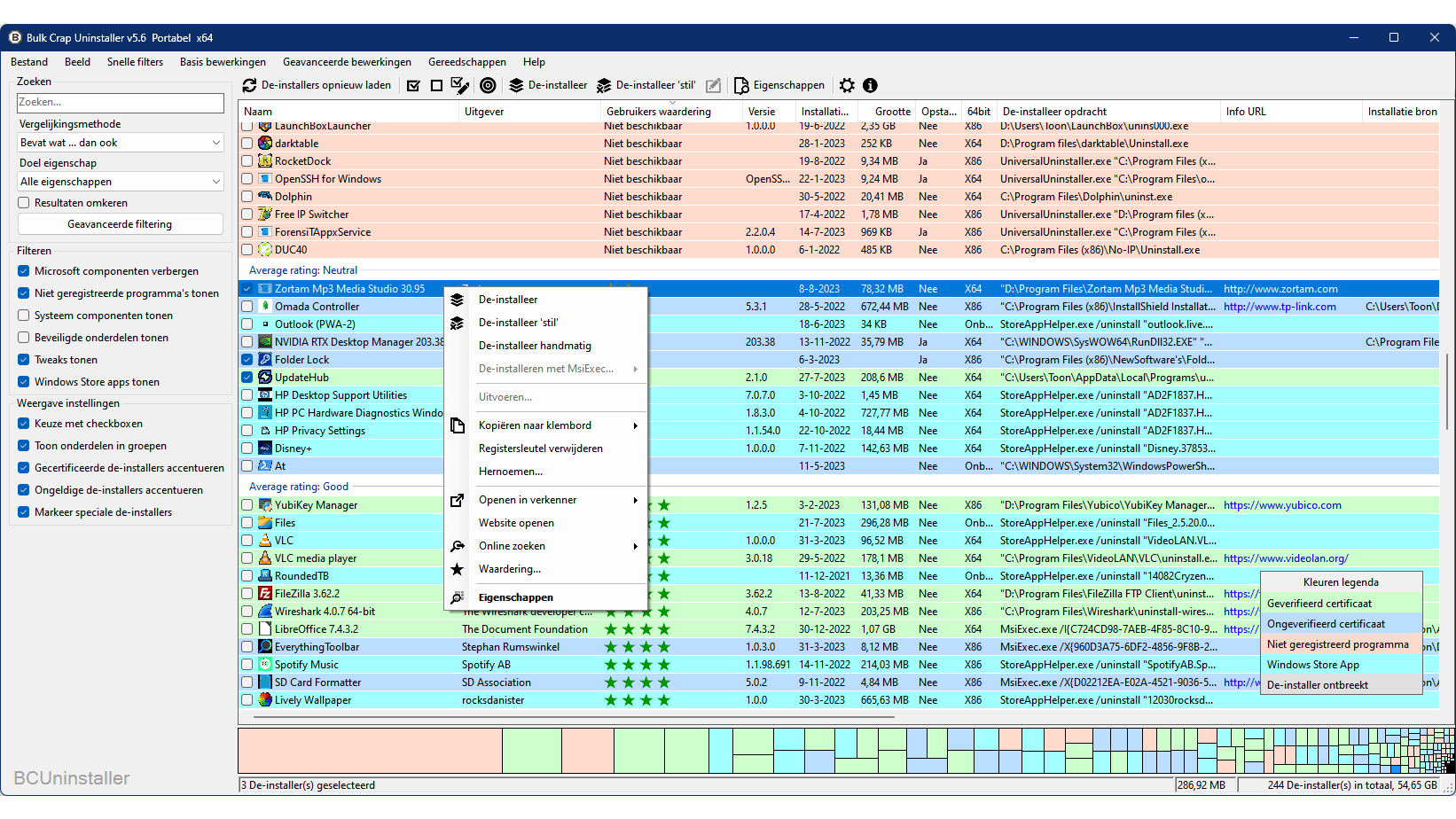This screenshot has height=819, width=1456.
Task: Click the YubiKey Manager app icon
Action: click(x=265, y=505)
